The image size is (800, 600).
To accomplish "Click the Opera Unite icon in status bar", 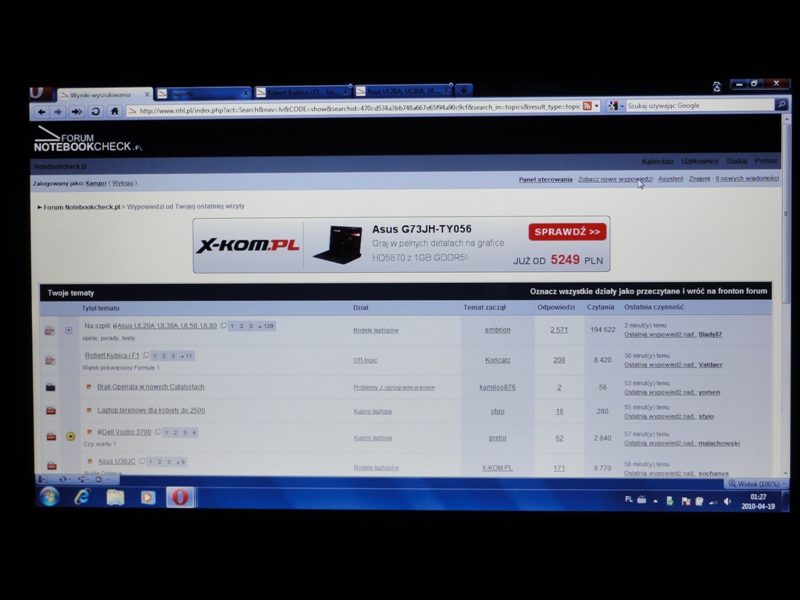I will pyautogui.click(x=81, y=480).
